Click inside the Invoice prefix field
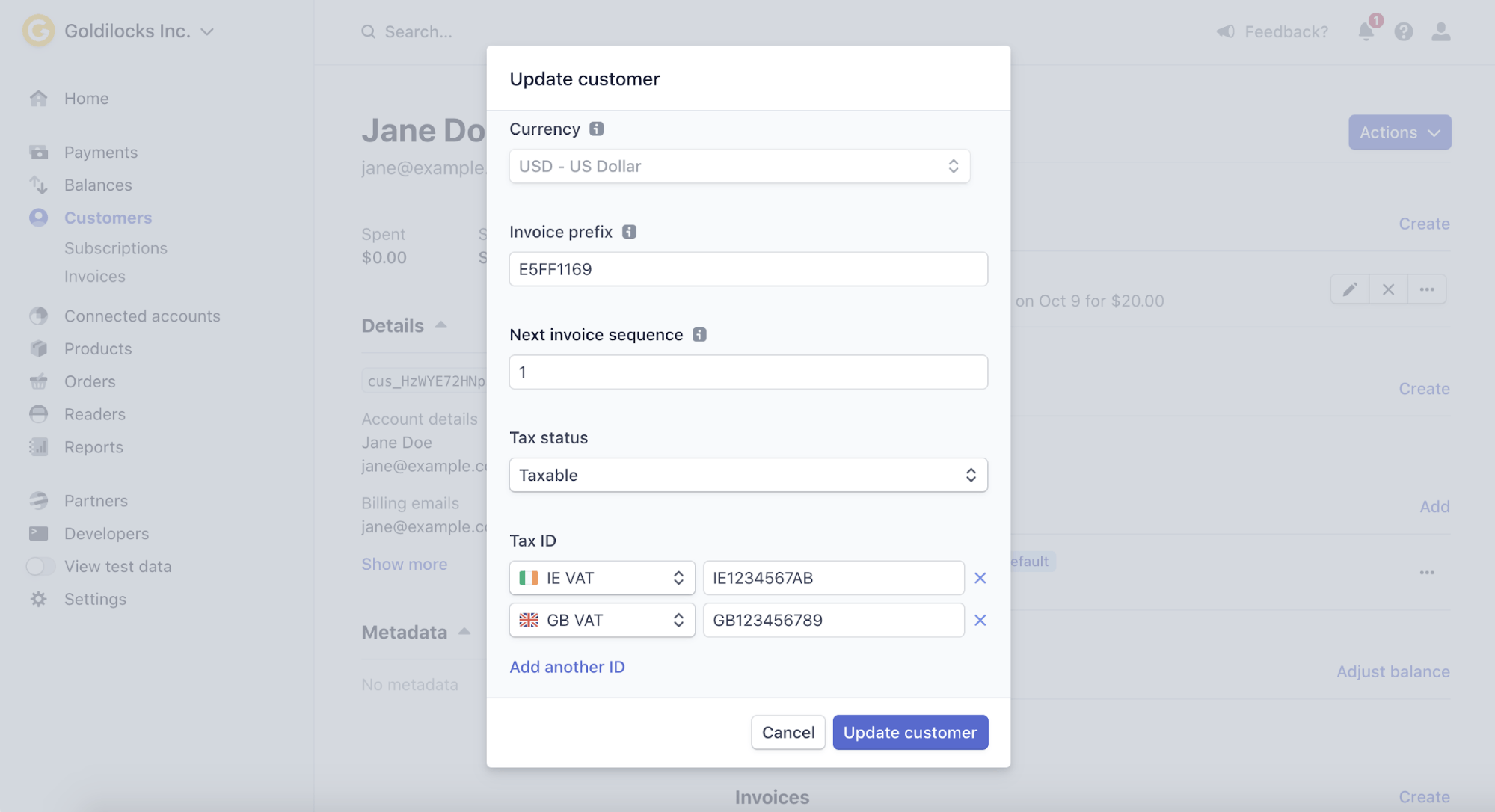 tap(747, 268)
